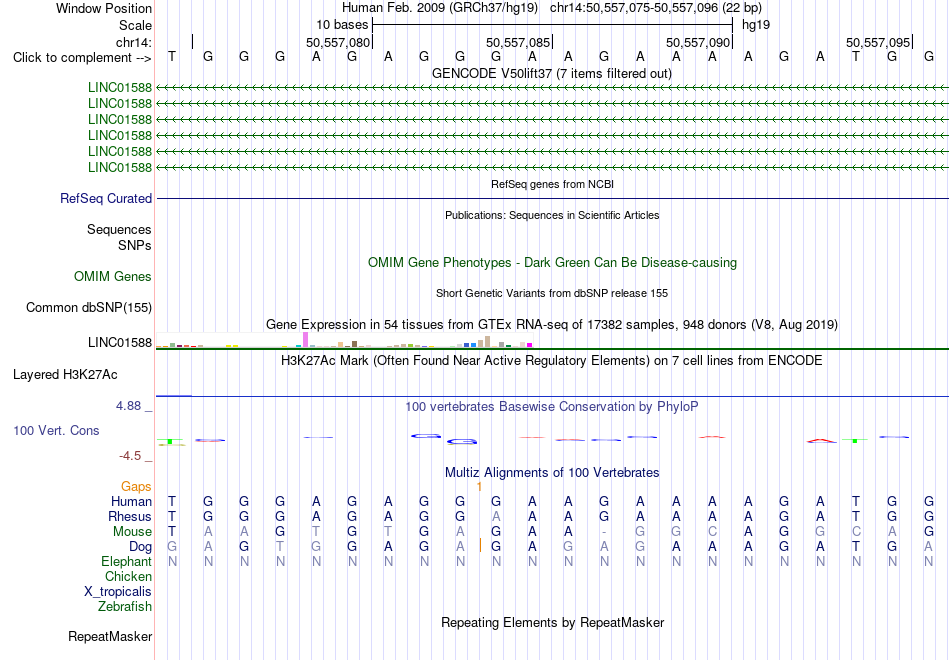Open the 100 vertebrates Basewise Conservation by PhyloP title
Viewport: 950px width, 660px height.
click(552, 407)
